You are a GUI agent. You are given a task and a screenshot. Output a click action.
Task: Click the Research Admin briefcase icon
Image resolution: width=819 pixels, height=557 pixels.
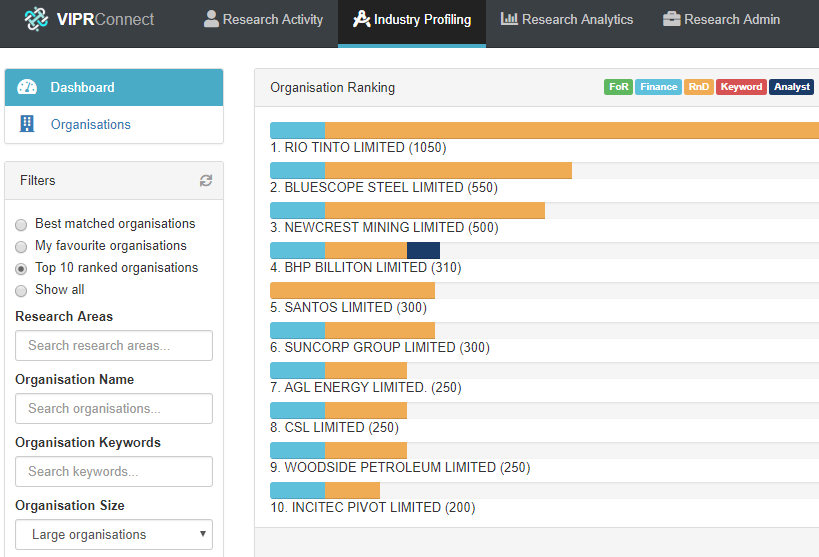[671, 19]
